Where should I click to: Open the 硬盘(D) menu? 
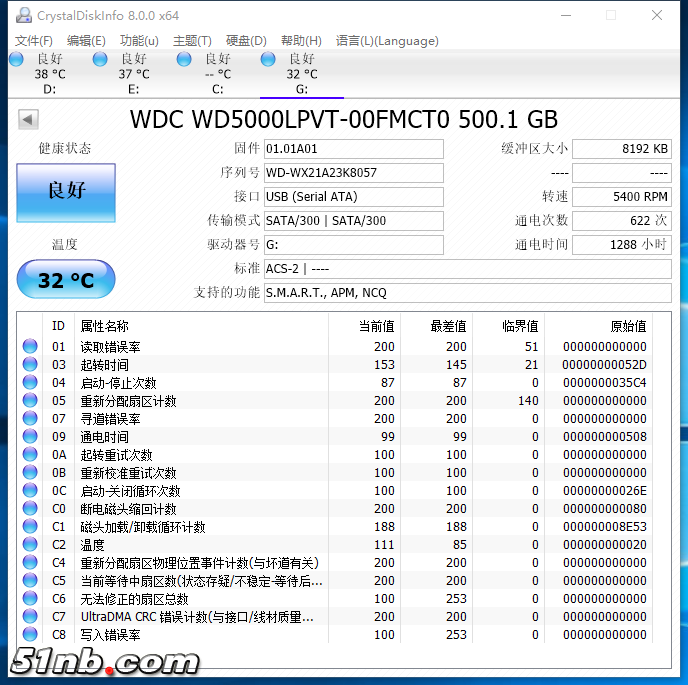[x=246, y=41]
